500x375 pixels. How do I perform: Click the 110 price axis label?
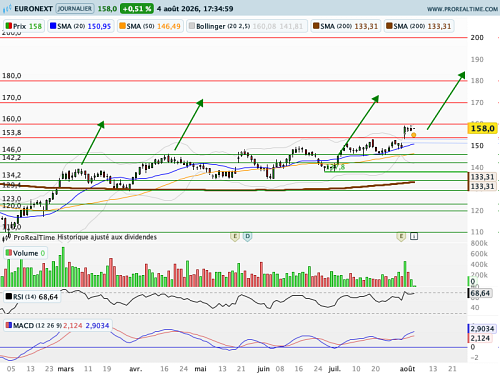(x=477, y=232)
